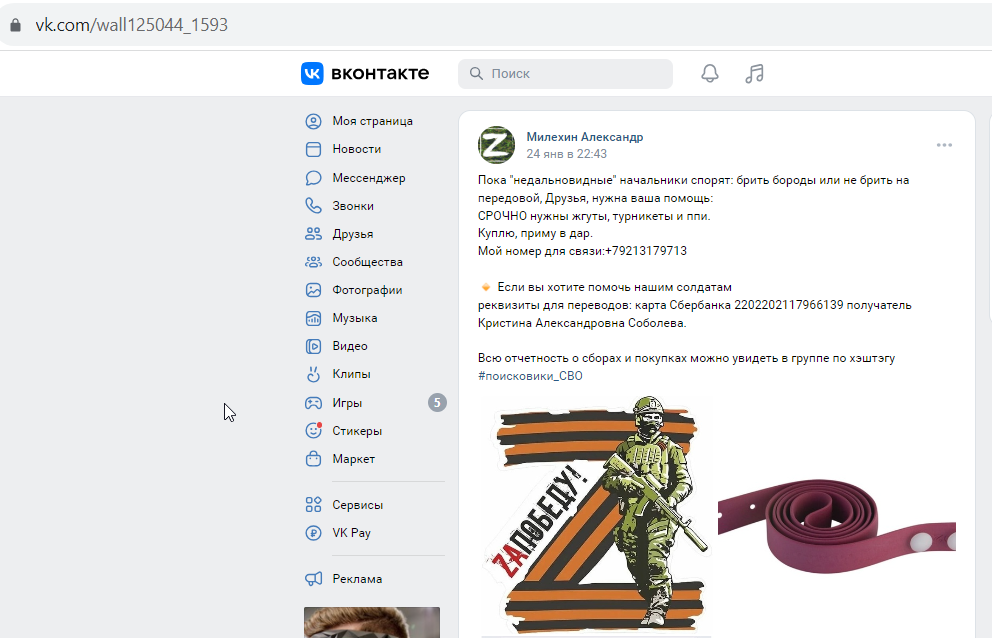Screen dimensions: 992x638
Task: Click the browser address bar URL
Action: (x=132, y=25)
